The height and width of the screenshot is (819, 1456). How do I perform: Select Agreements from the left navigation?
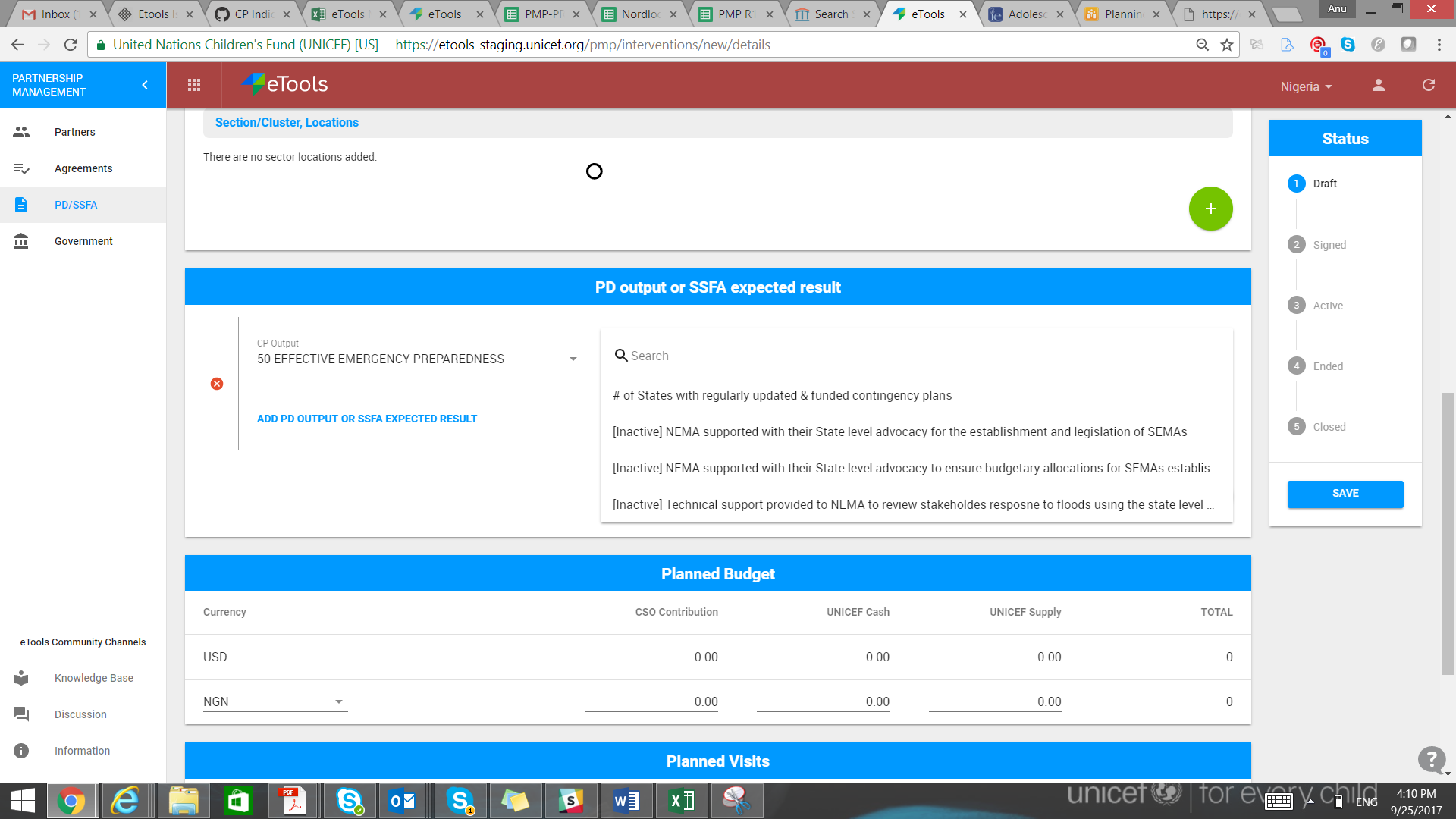pyautogui.click(x=83, y=168)
